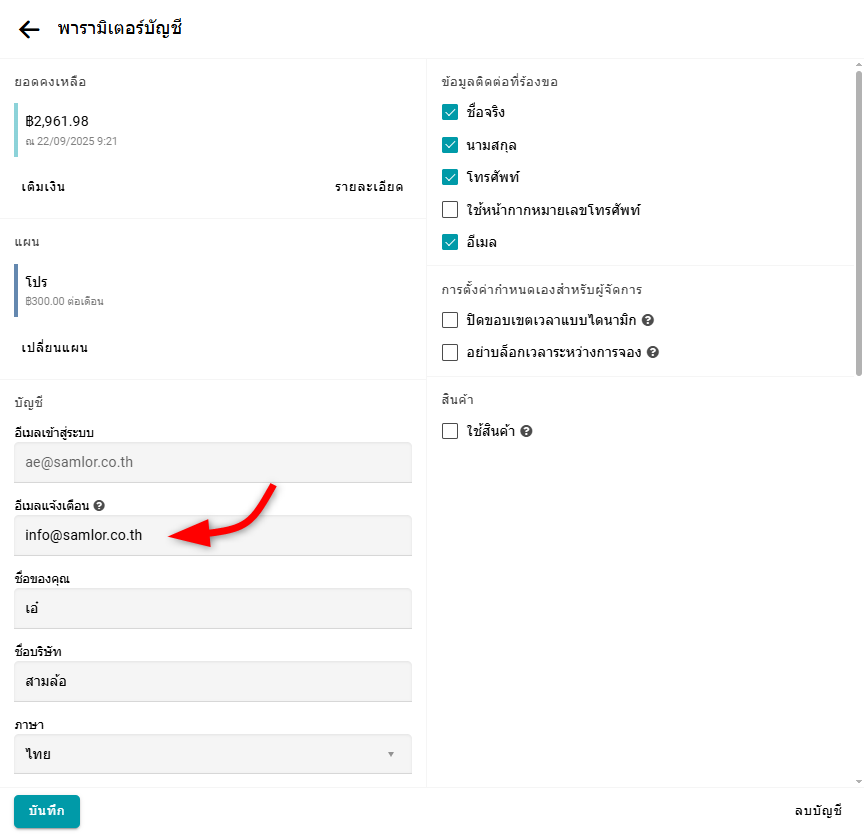This screenshot has height=835, width=864.
Task: Uncheck the อีเมล contact checkbox
Action: 450,242
